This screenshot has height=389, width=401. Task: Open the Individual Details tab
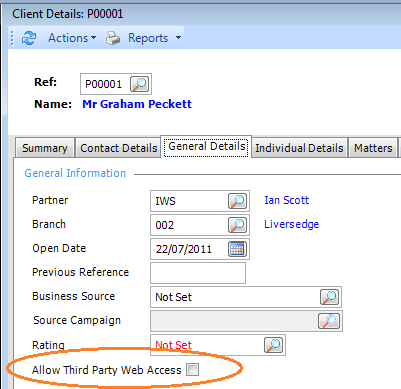tap(299, 148)
